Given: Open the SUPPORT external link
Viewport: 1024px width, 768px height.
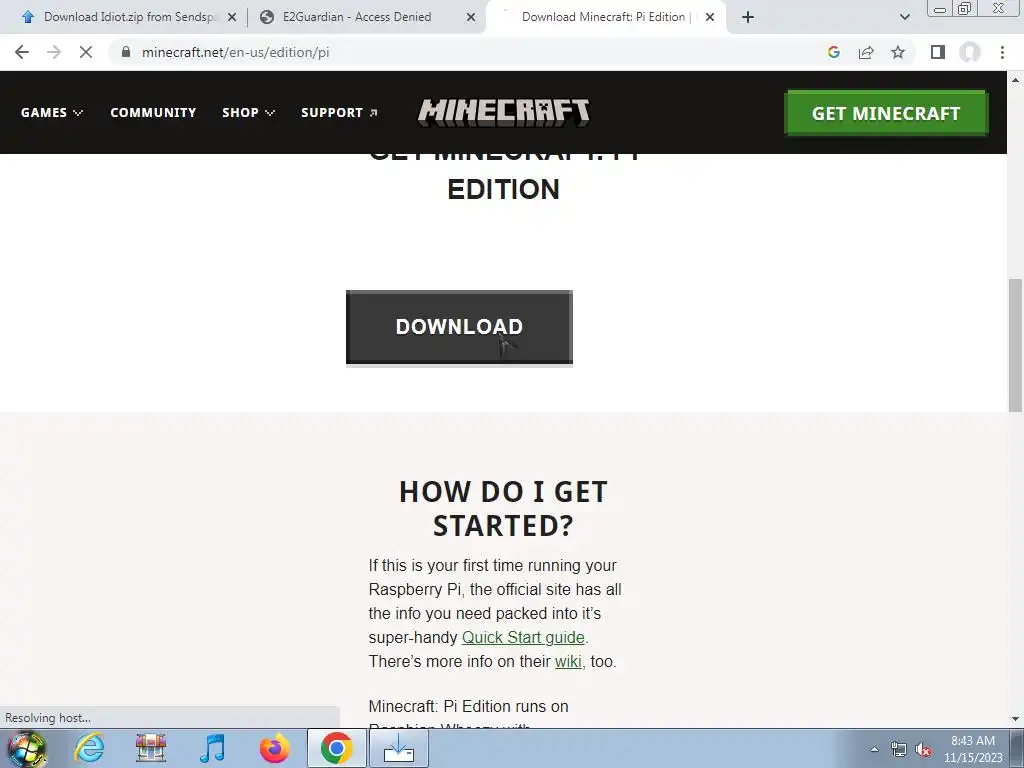Looking at the screenshot, I should [339, 112].
